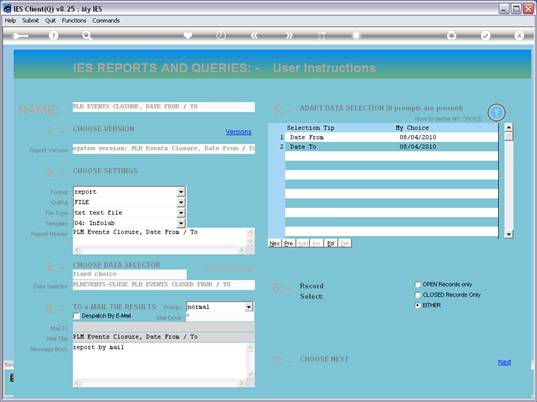Image resolution: width=537 pixels, height=402 pixels.
Task: Click the Message Body text field
Action: tap(161, 362)
